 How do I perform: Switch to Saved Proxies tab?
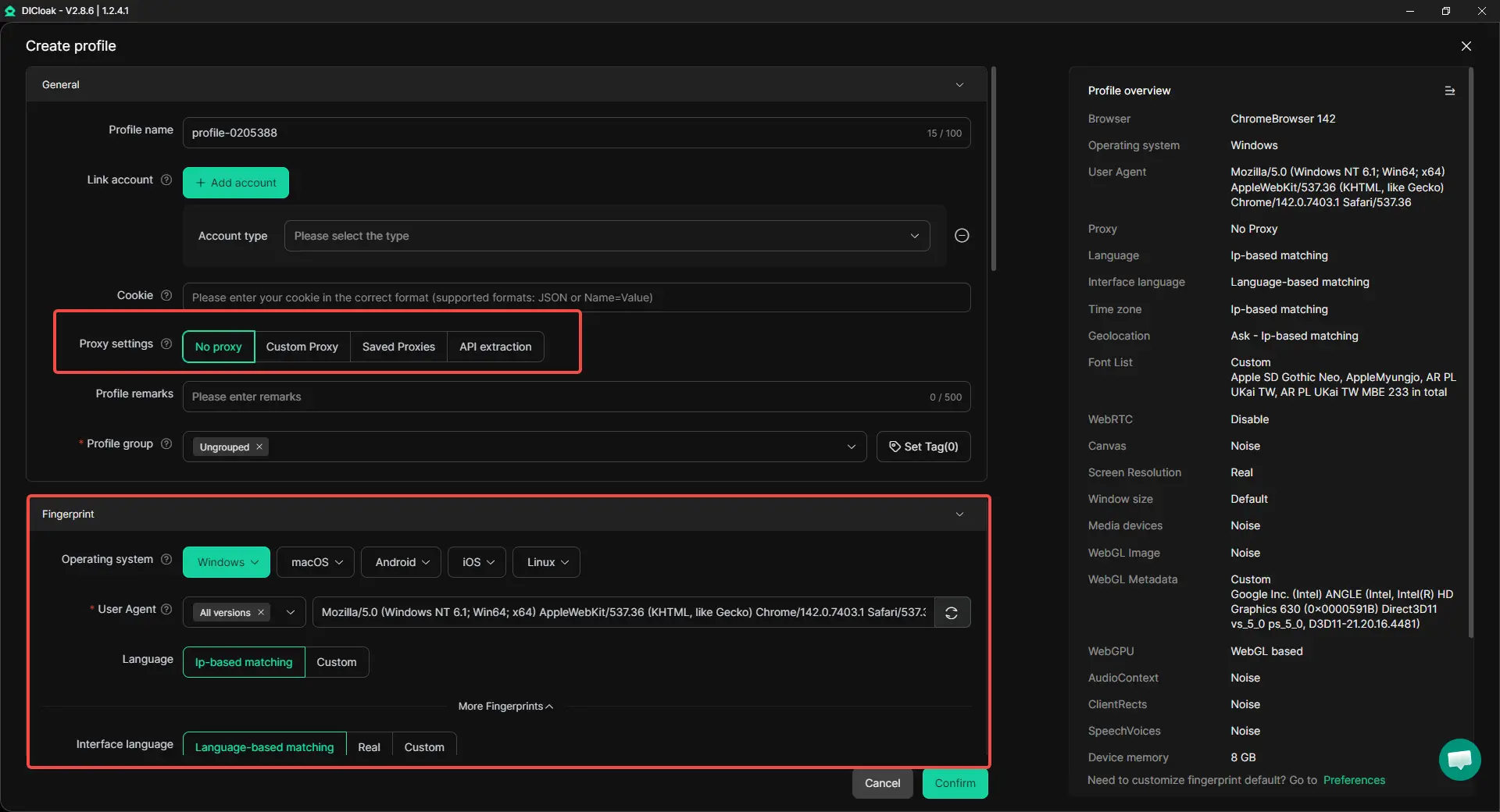[398, 347]
